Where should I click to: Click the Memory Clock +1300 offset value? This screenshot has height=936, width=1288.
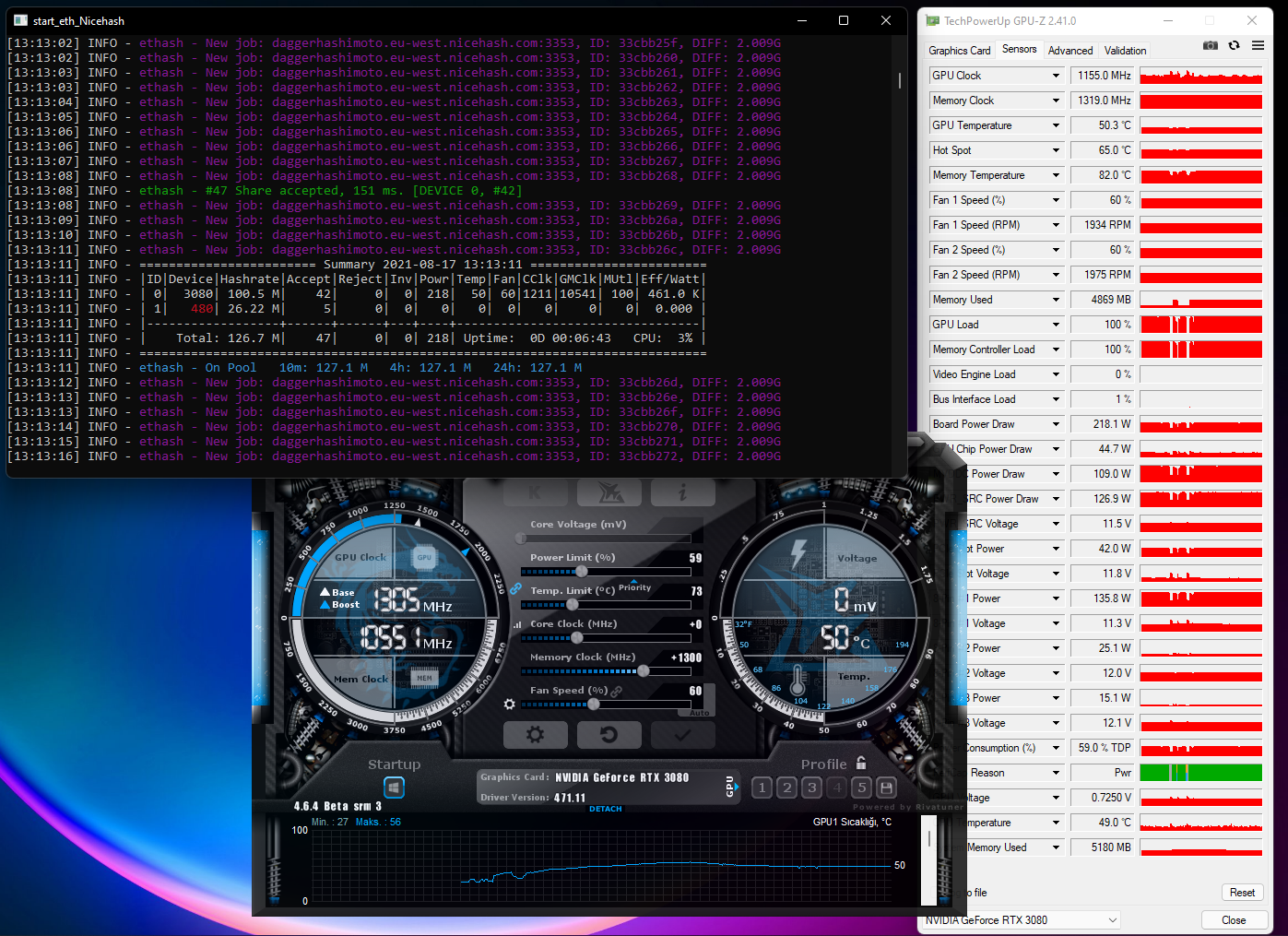(687, 658)
